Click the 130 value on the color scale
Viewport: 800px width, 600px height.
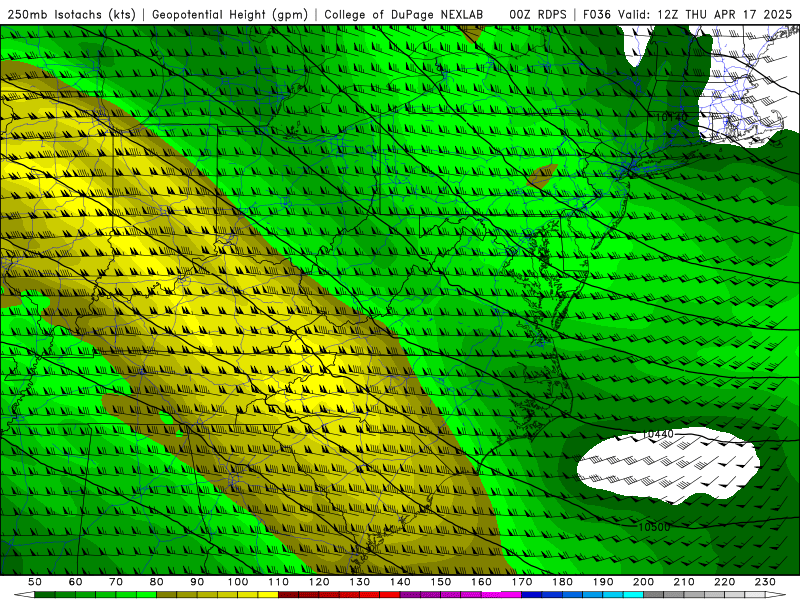[x=360, y=582]
